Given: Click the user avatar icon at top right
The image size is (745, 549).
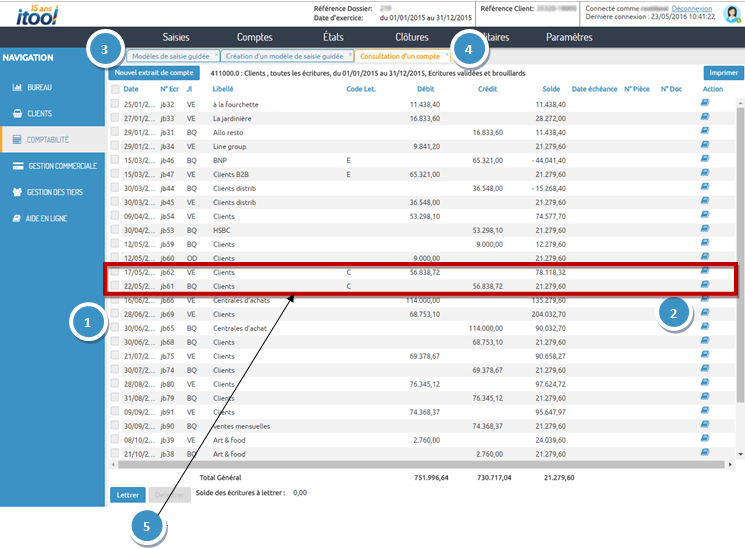Looking at the screenshot, I should tap(731, 13).
